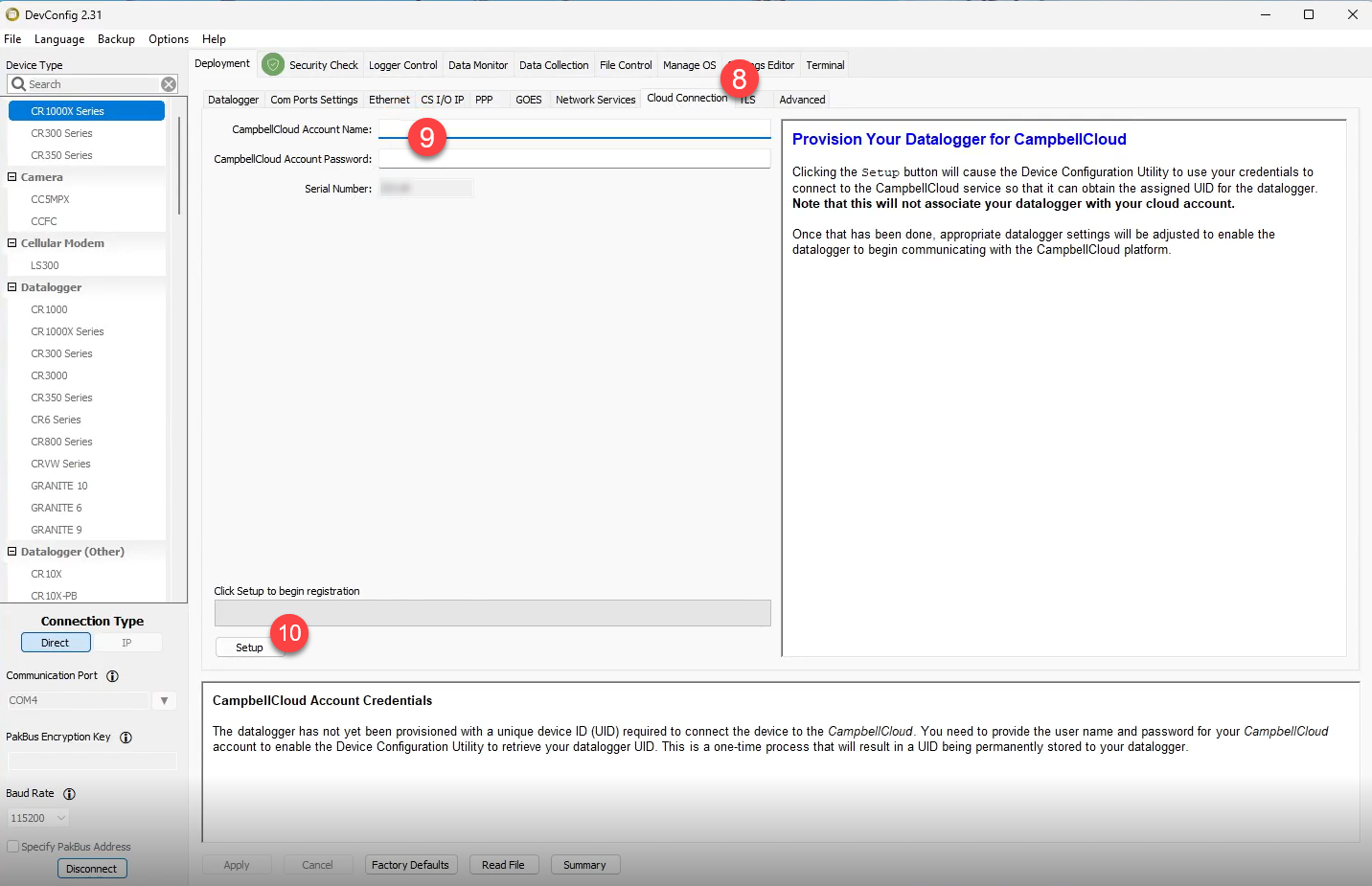1372x886 pixels.
Task: Click the info icon beside Communication Port
Action: tap(112, 676)
